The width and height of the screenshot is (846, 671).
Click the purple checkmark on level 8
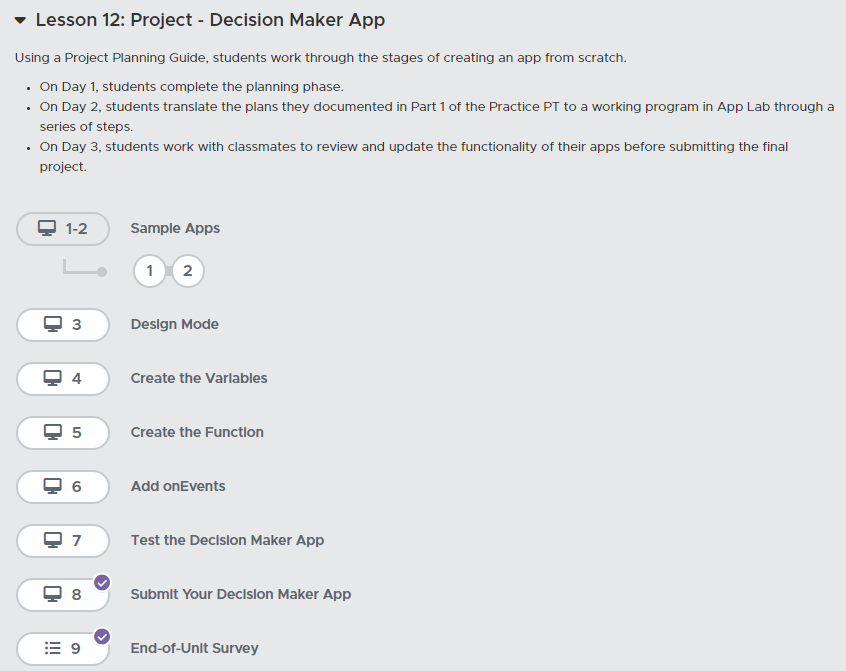(x=102, y=582)
